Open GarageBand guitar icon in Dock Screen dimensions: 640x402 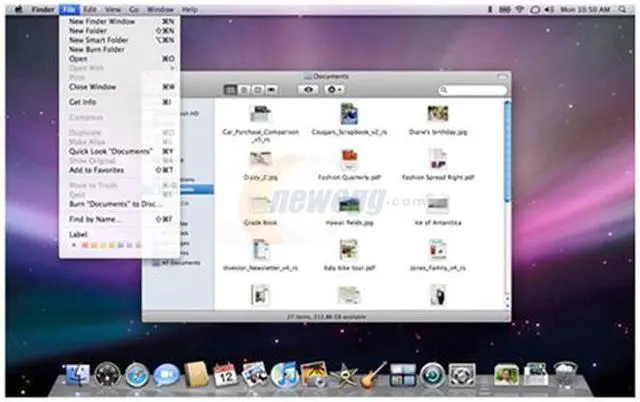point(373,374)
